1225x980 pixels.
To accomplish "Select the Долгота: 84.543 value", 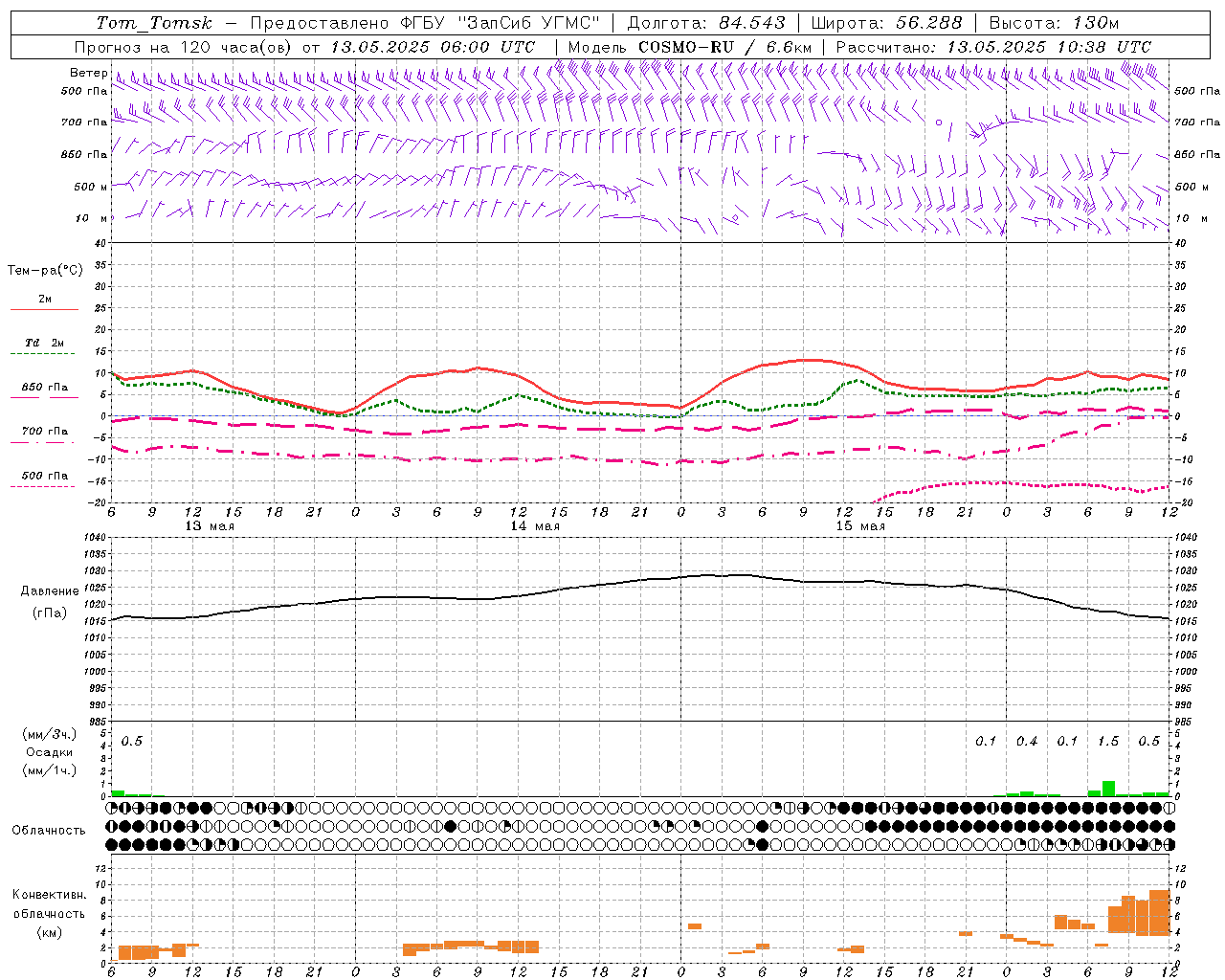I will click(706, 23).
